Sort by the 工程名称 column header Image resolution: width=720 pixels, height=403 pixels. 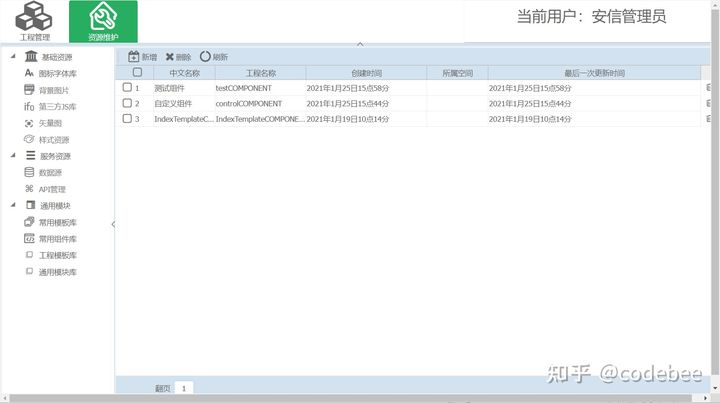coord(260,73)
